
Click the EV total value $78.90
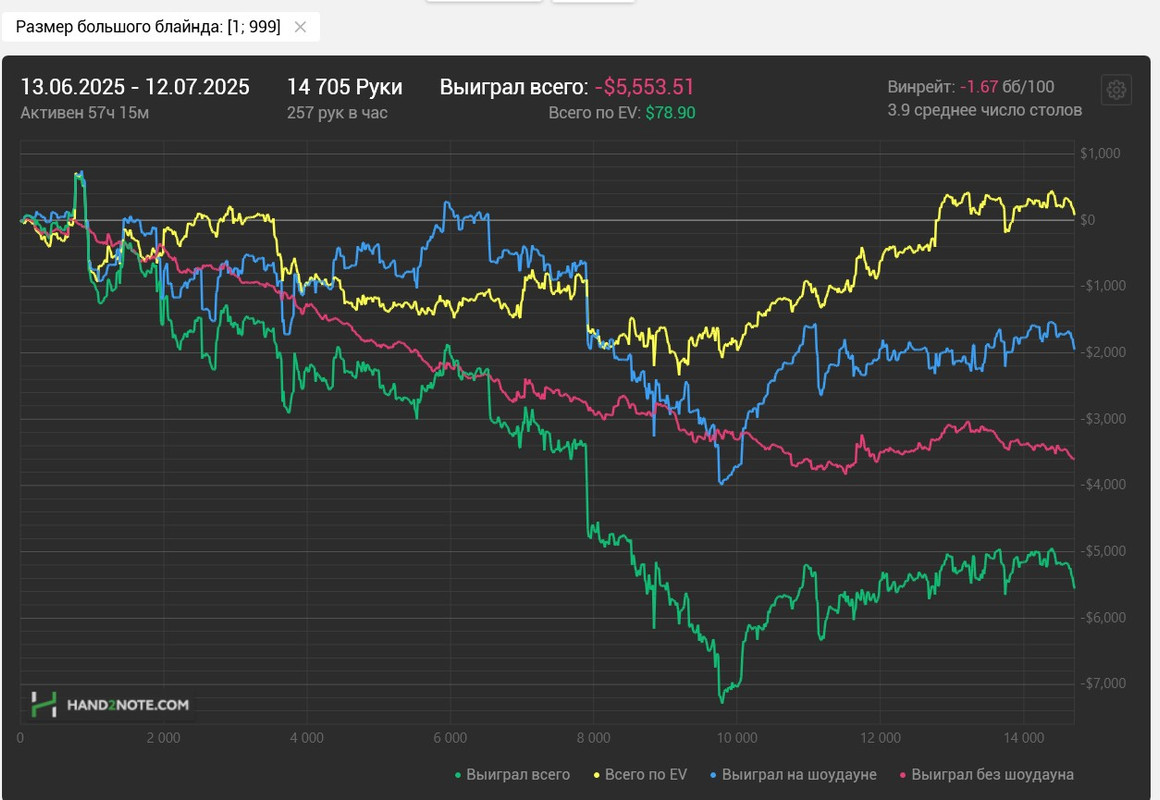(x=670, y=112)
